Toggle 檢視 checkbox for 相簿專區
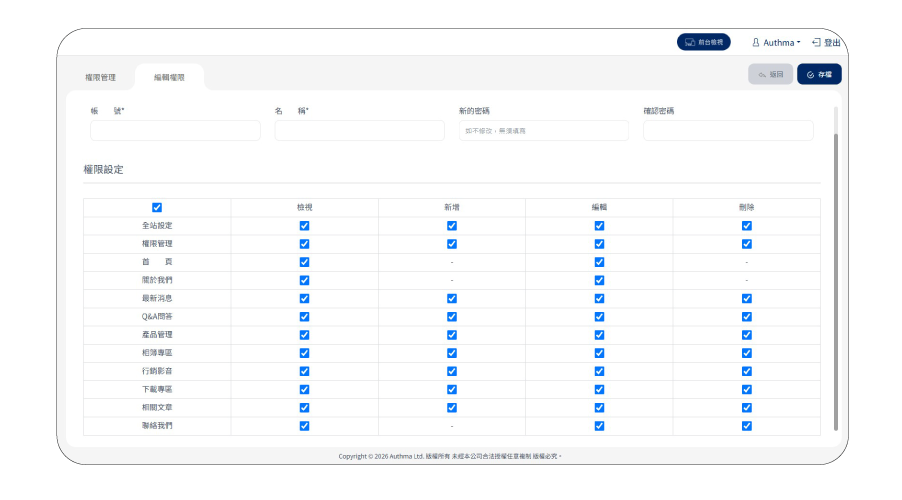Image resolution: width=902 pixels, height=500 pixels. [304, 353]
